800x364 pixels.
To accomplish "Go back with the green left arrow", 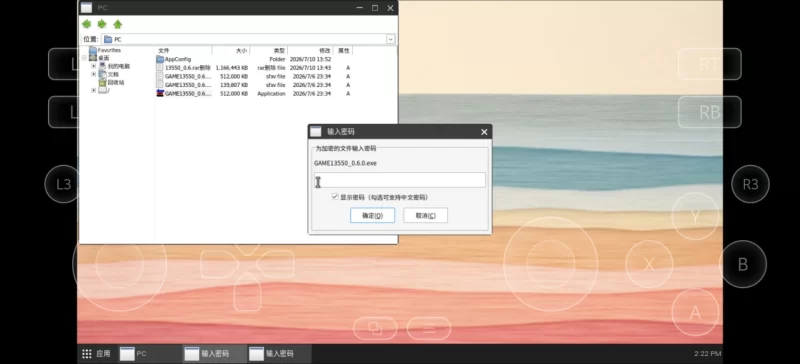I will pyautogui.click(x=87, y=24).
